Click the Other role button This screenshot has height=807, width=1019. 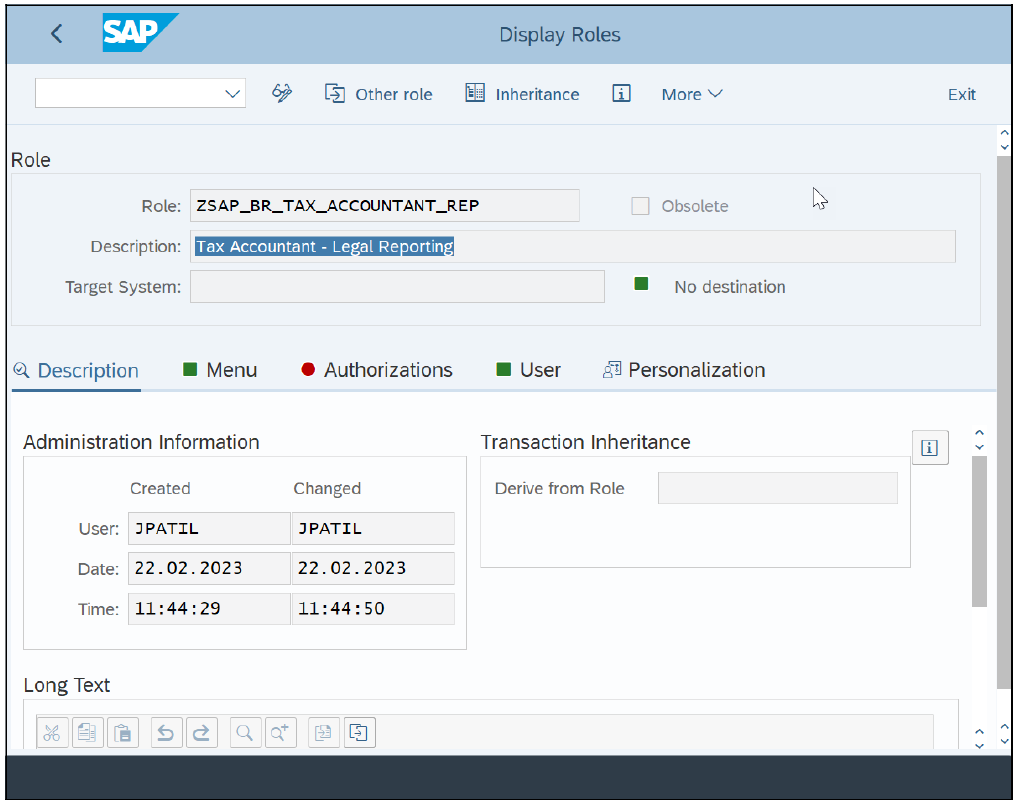[x=379, y=94]
